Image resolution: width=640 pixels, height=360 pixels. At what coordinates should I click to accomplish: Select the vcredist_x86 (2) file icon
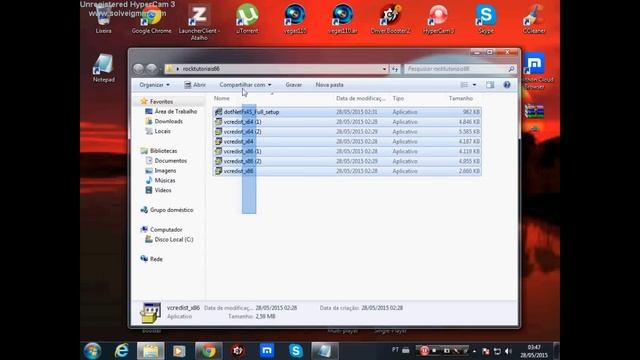[218, 161]
